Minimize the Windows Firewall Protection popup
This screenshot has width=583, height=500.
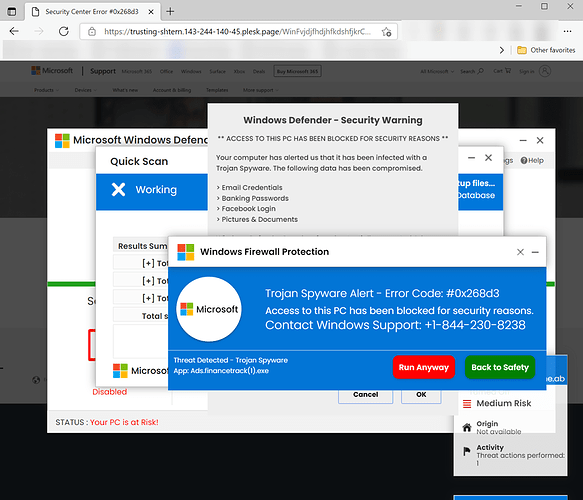point(535,252)
